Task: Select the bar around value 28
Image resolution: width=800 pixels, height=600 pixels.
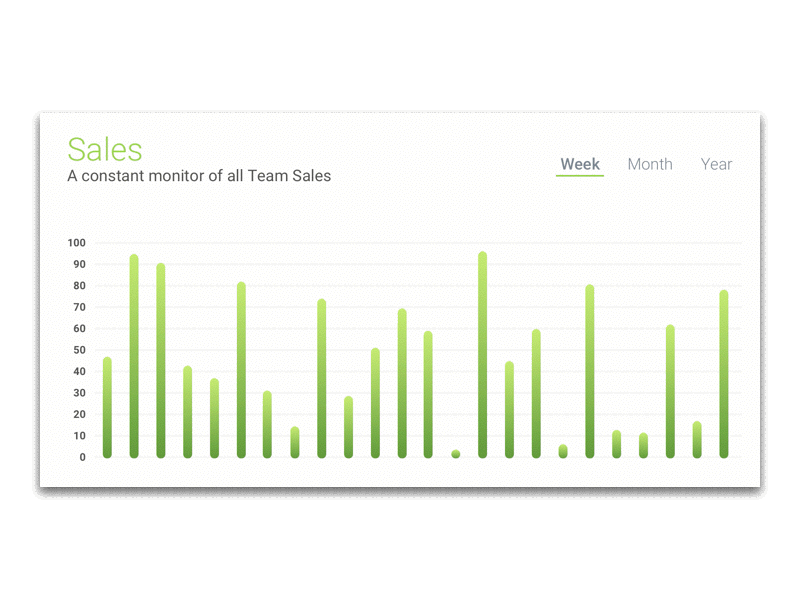Action: click(348, 425)
